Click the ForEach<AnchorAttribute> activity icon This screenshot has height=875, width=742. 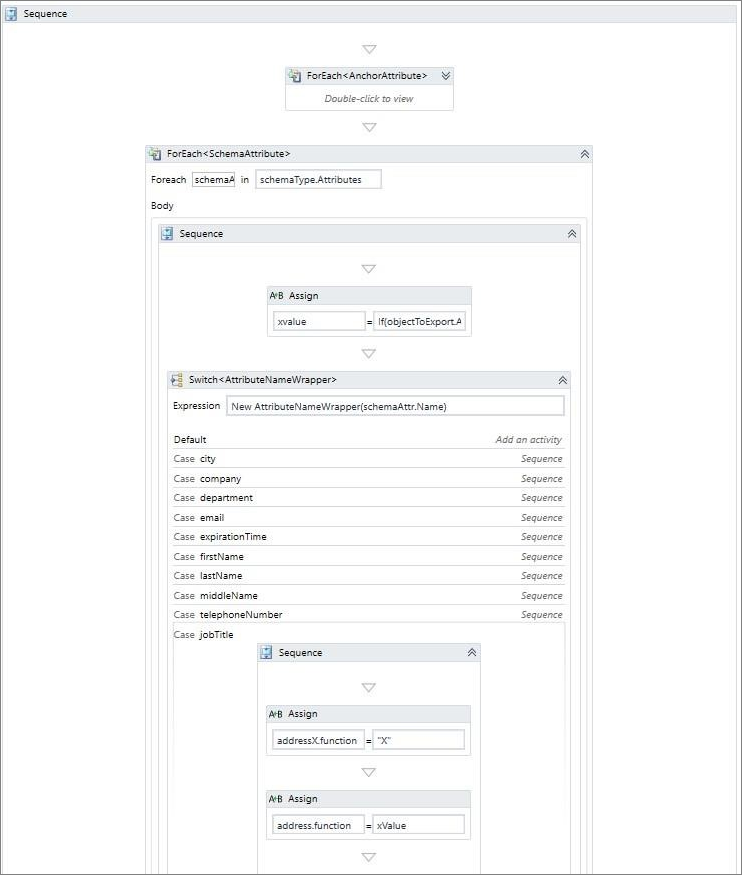pyautogui.click(x=295, y=76)
